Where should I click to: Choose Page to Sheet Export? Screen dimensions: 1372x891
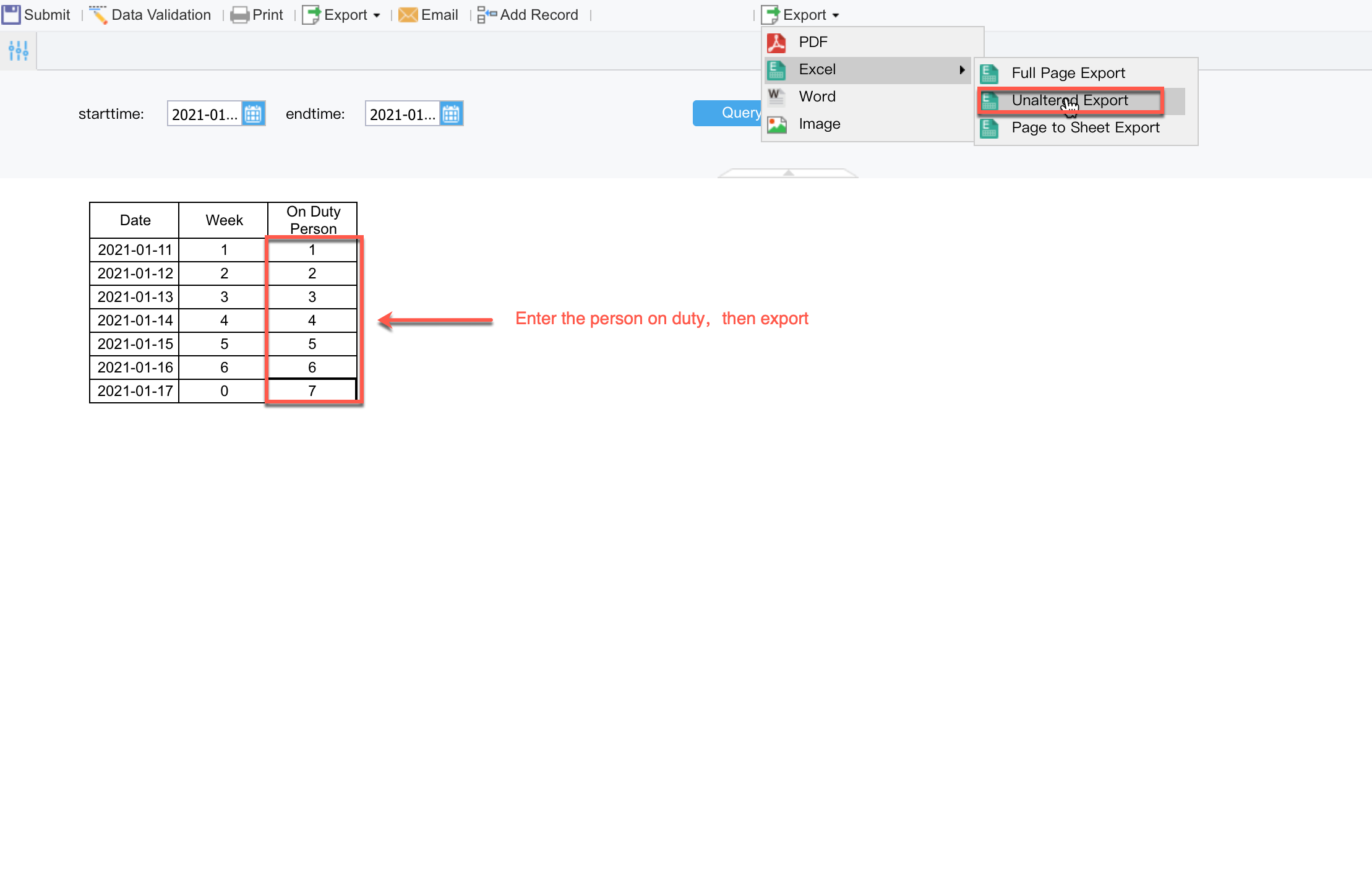pos(1086,127)
